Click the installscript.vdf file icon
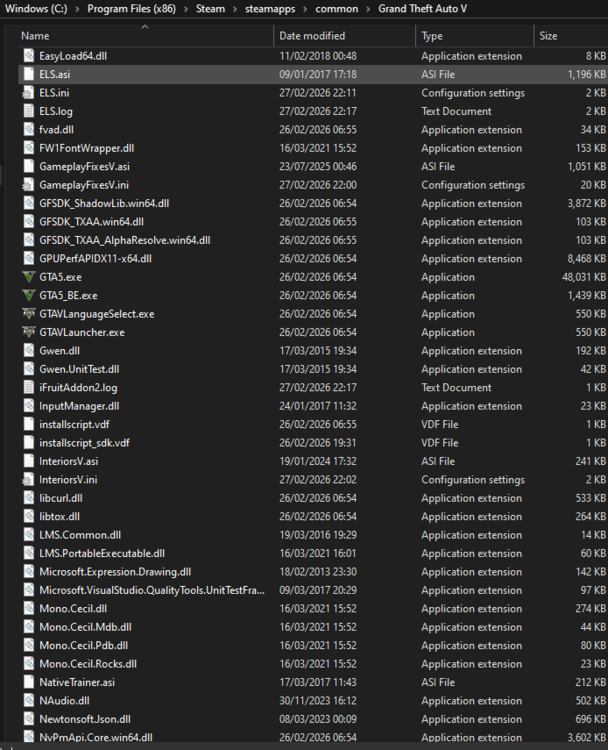This screenshot has width=608, height=750. coord(29,424)
